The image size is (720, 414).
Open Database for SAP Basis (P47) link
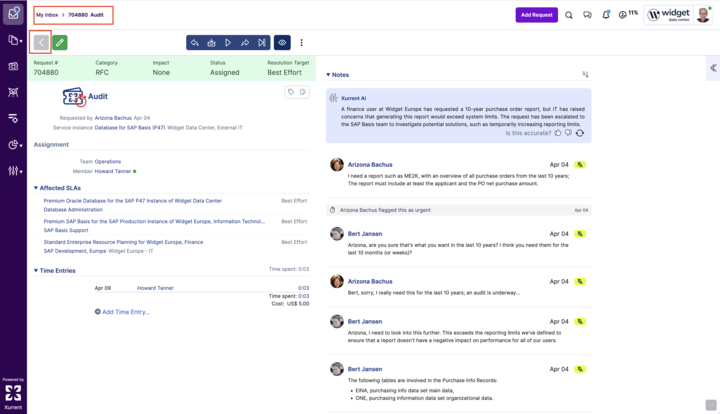[130, 128]
